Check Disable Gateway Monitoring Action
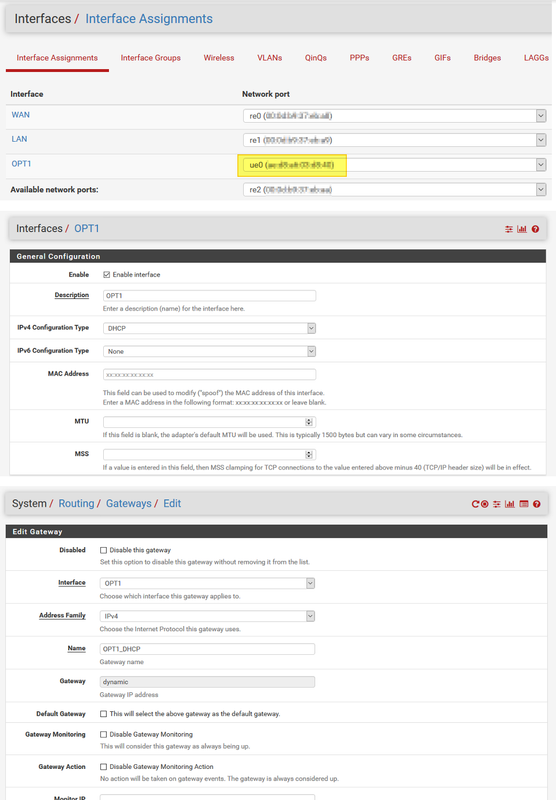556x800 pixels. [104, 766]
